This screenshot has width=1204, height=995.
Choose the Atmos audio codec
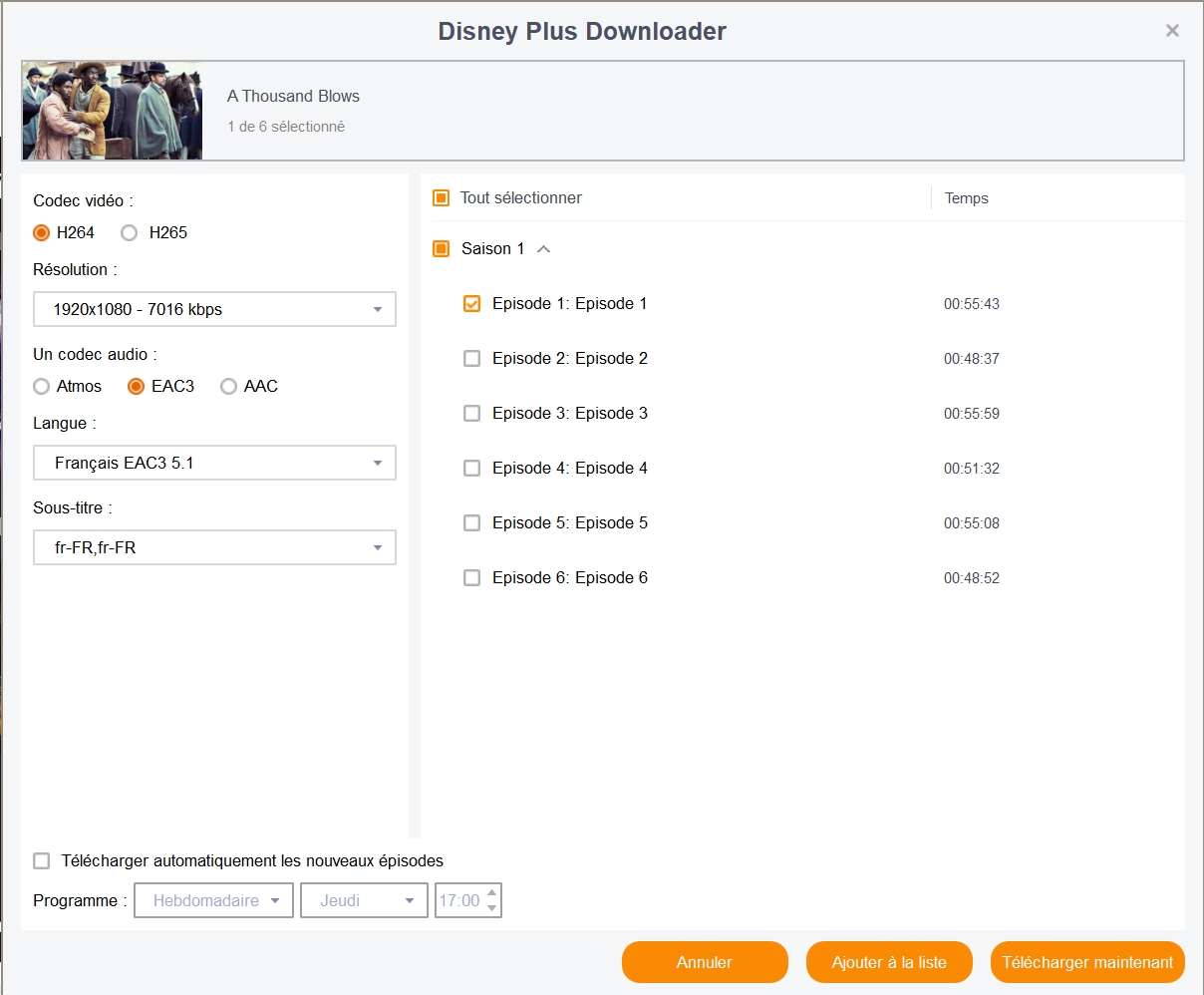tap(42, 386)
